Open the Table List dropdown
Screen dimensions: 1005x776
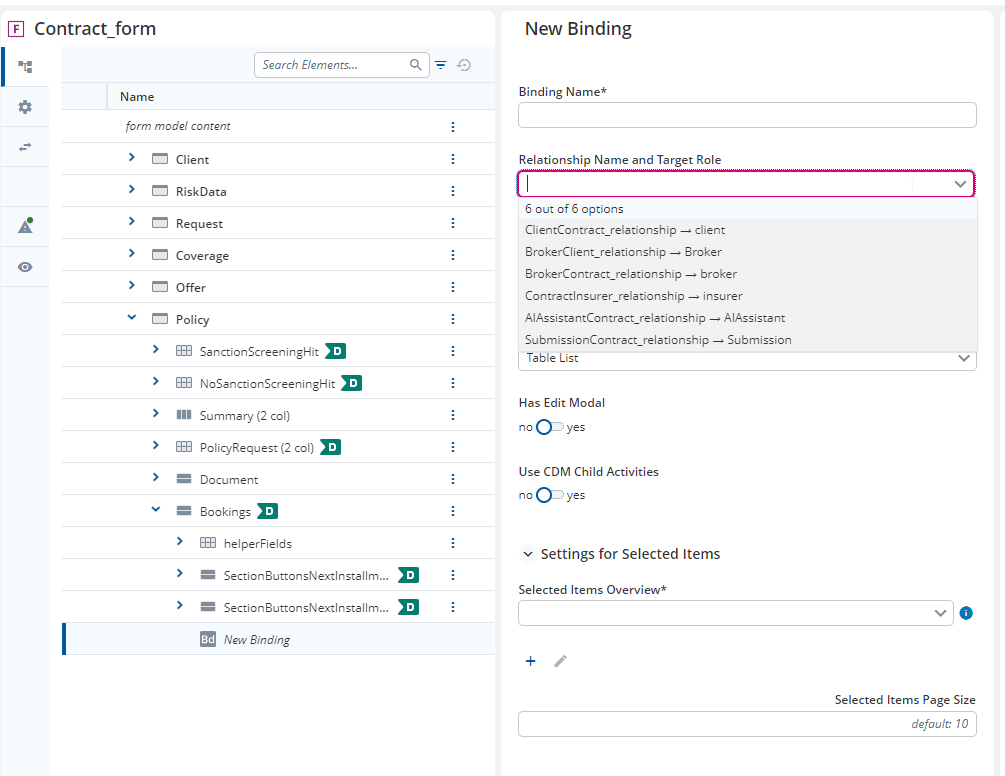pyautogui.click(x=747, y=359)
